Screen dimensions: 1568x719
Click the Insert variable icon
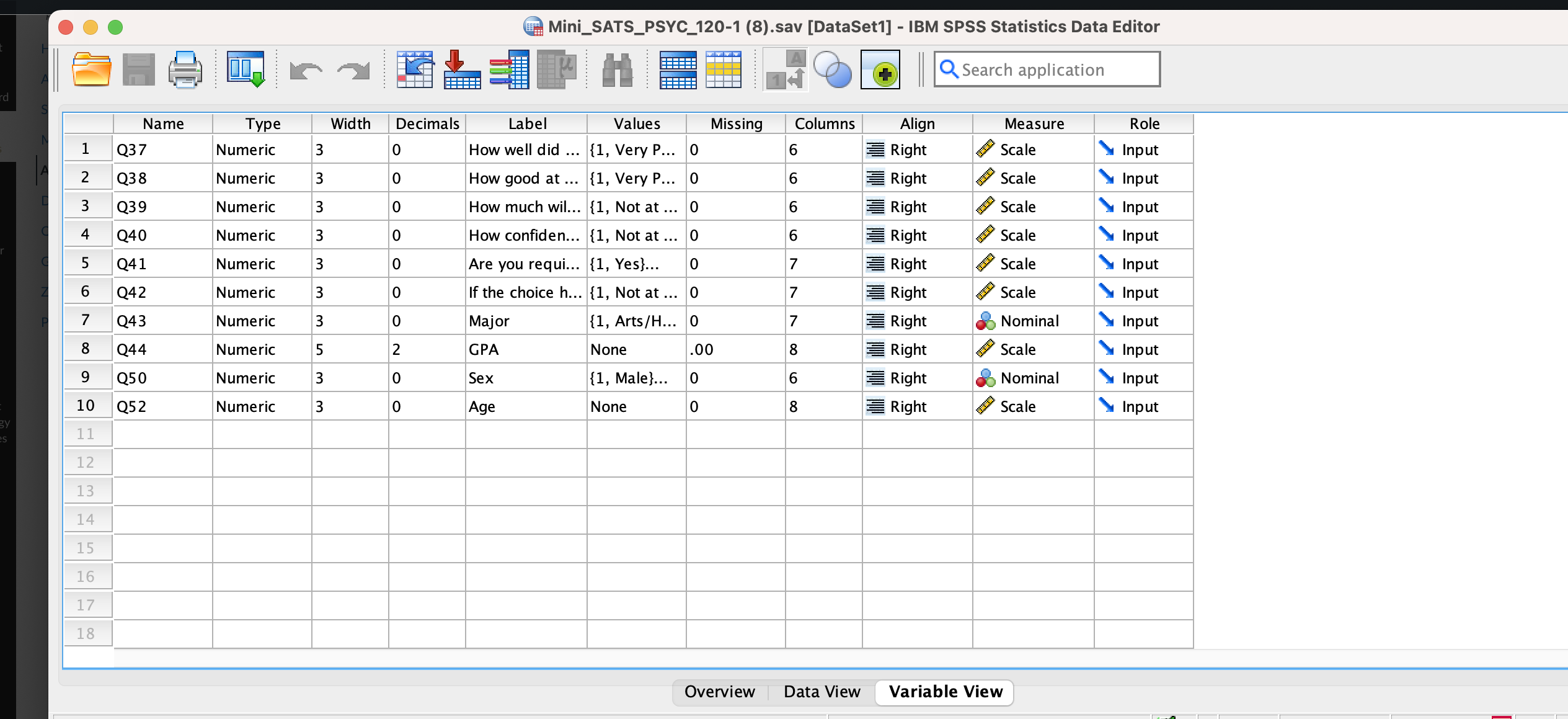click(x=724, y=69)
